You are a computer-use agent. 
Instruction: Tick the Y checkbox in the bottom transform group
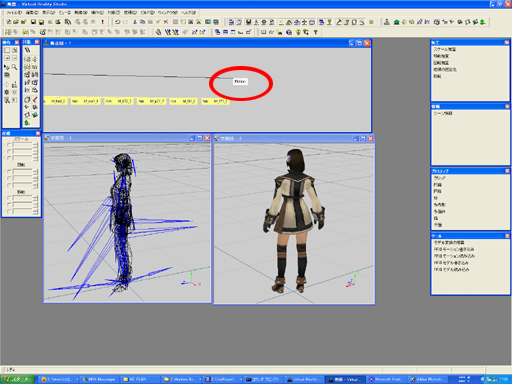9,205
